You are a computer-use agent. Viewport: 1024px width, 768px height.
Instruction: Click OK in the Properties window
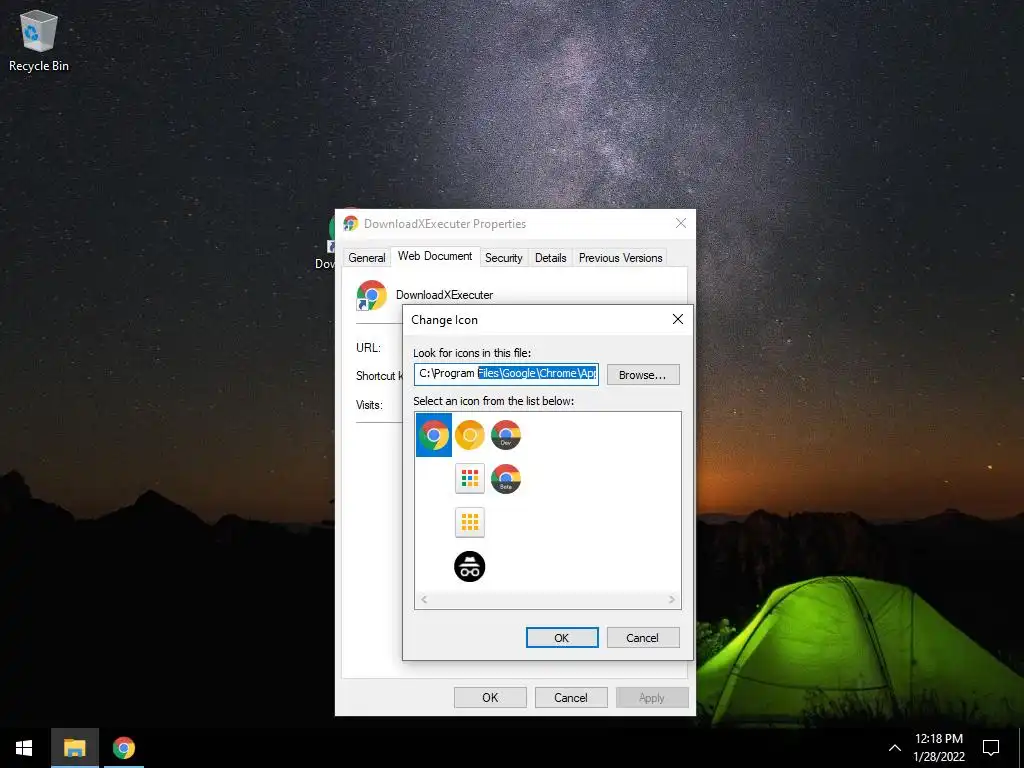pos(490,697)
